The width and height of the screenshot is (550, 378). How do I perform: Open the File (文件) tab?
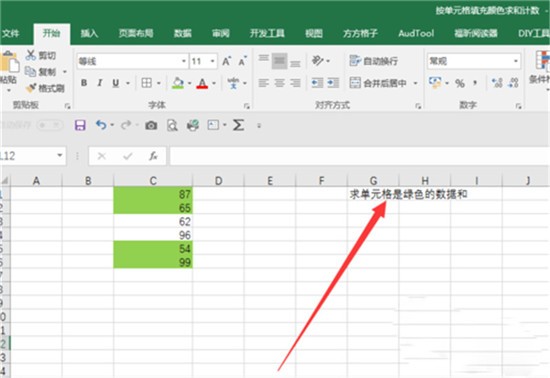pyautogui.click(x=11, y=33)
